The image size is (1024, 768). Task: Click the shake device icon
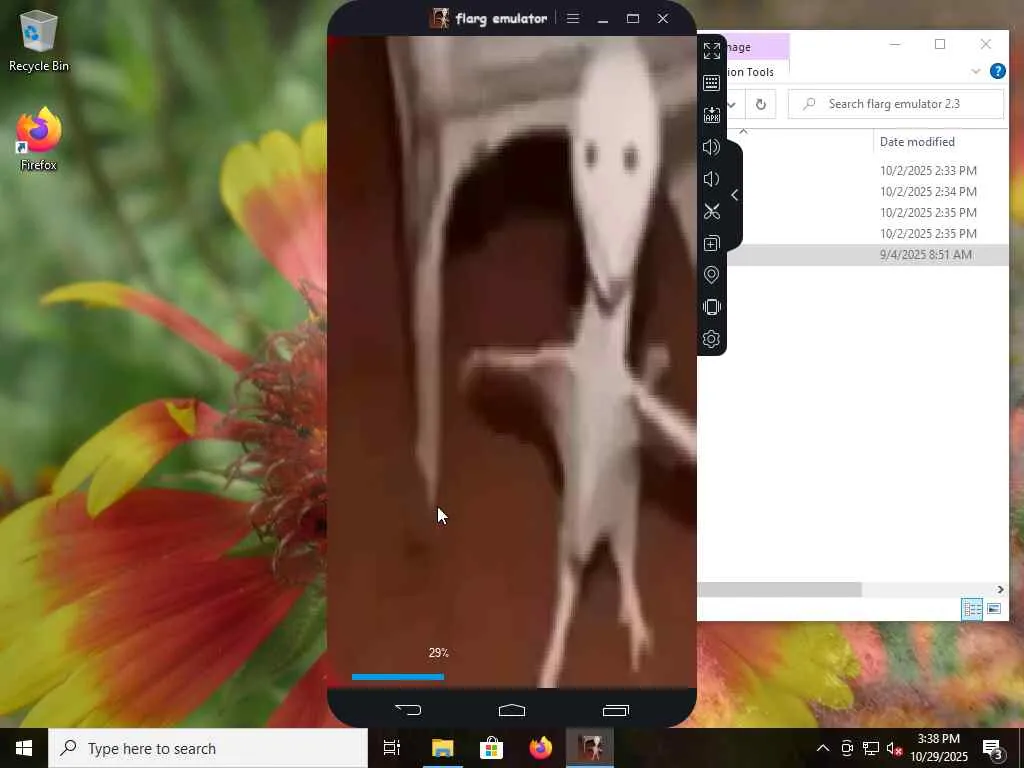coord(711,307)
